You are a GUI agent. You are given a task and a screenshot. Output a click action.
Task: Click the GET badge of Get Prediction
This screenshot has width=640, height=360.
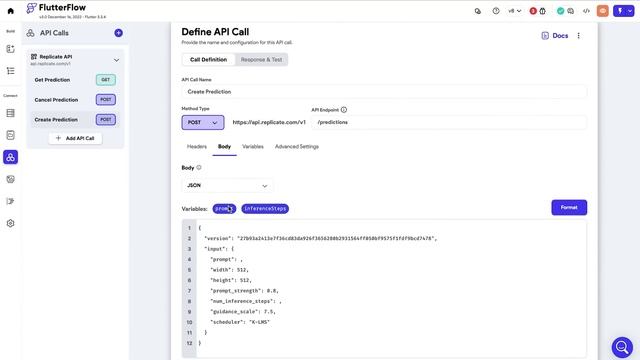coord(106,80)
